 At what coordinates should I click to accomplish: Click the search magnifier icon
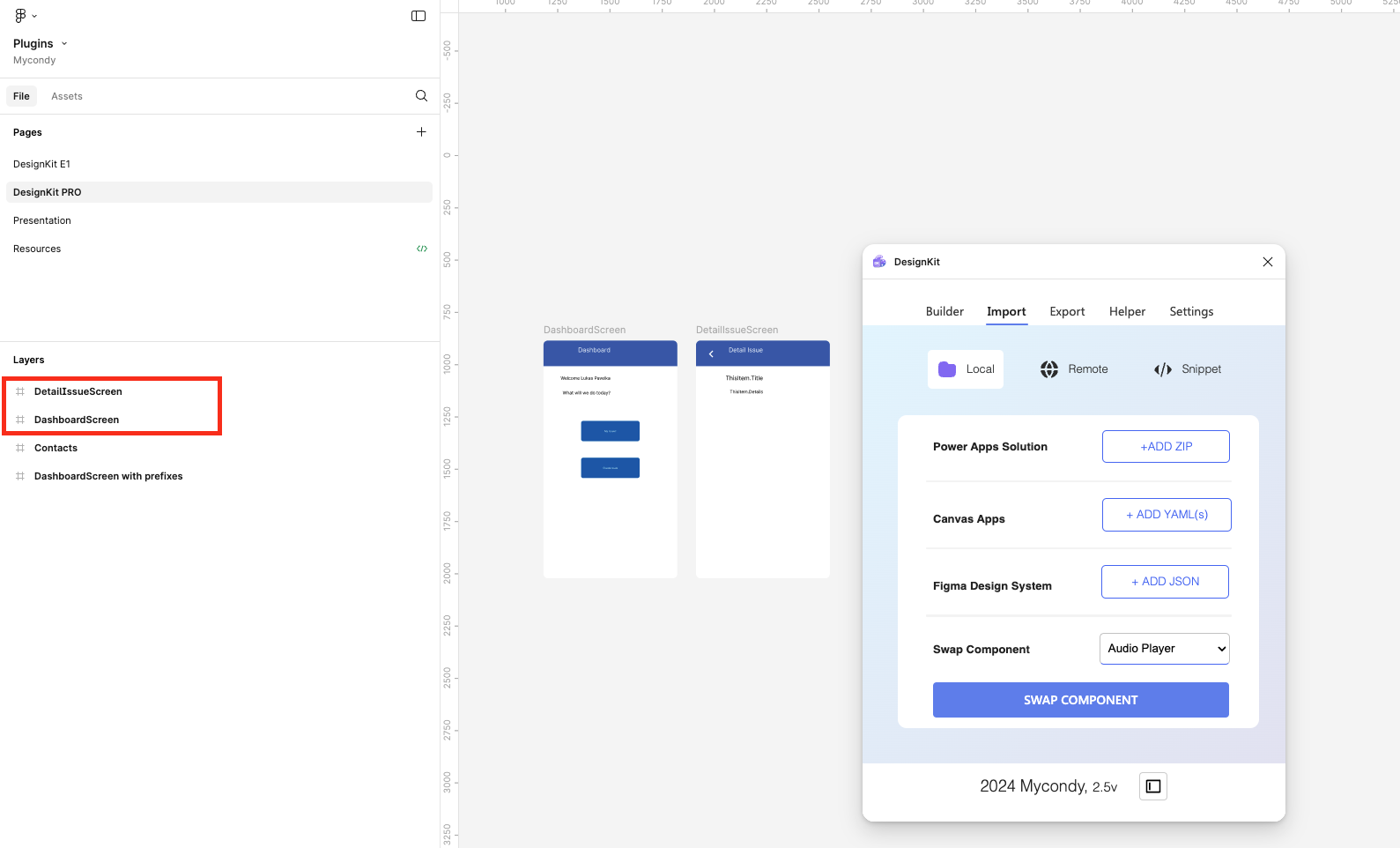[x=421, y=96]
